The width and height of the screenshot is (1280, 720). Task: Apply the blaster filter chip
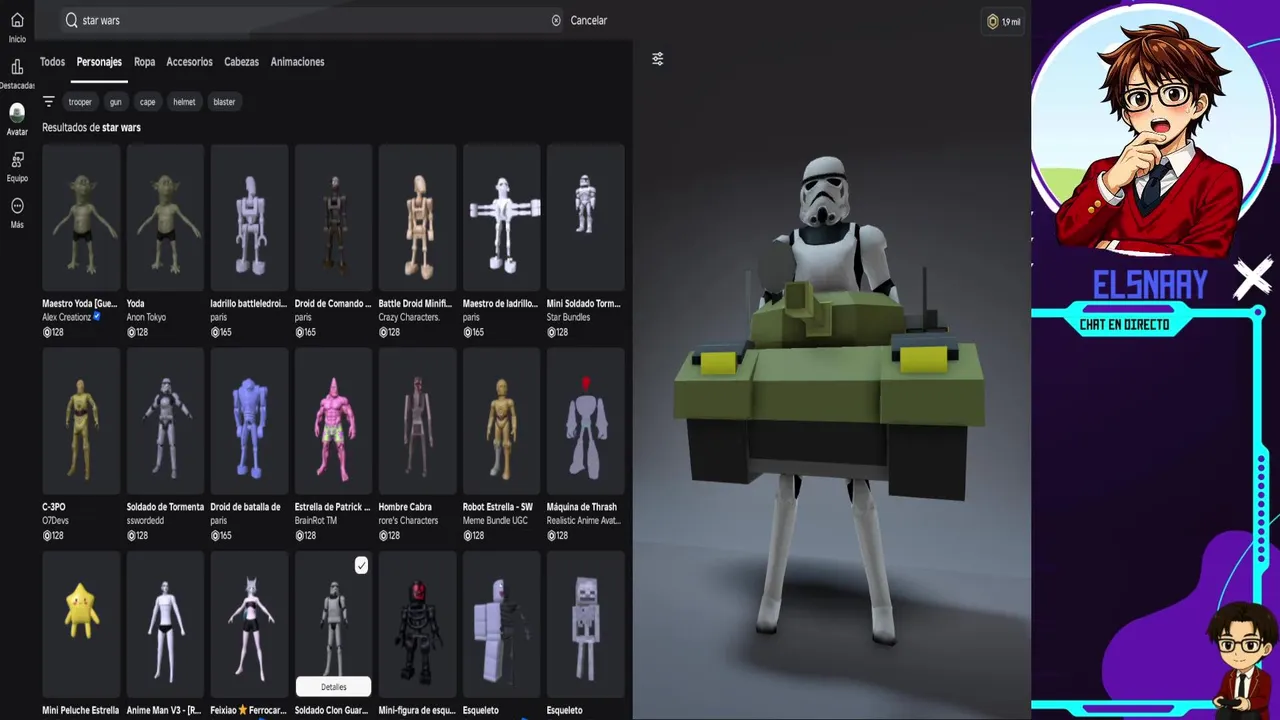(224, 102)
